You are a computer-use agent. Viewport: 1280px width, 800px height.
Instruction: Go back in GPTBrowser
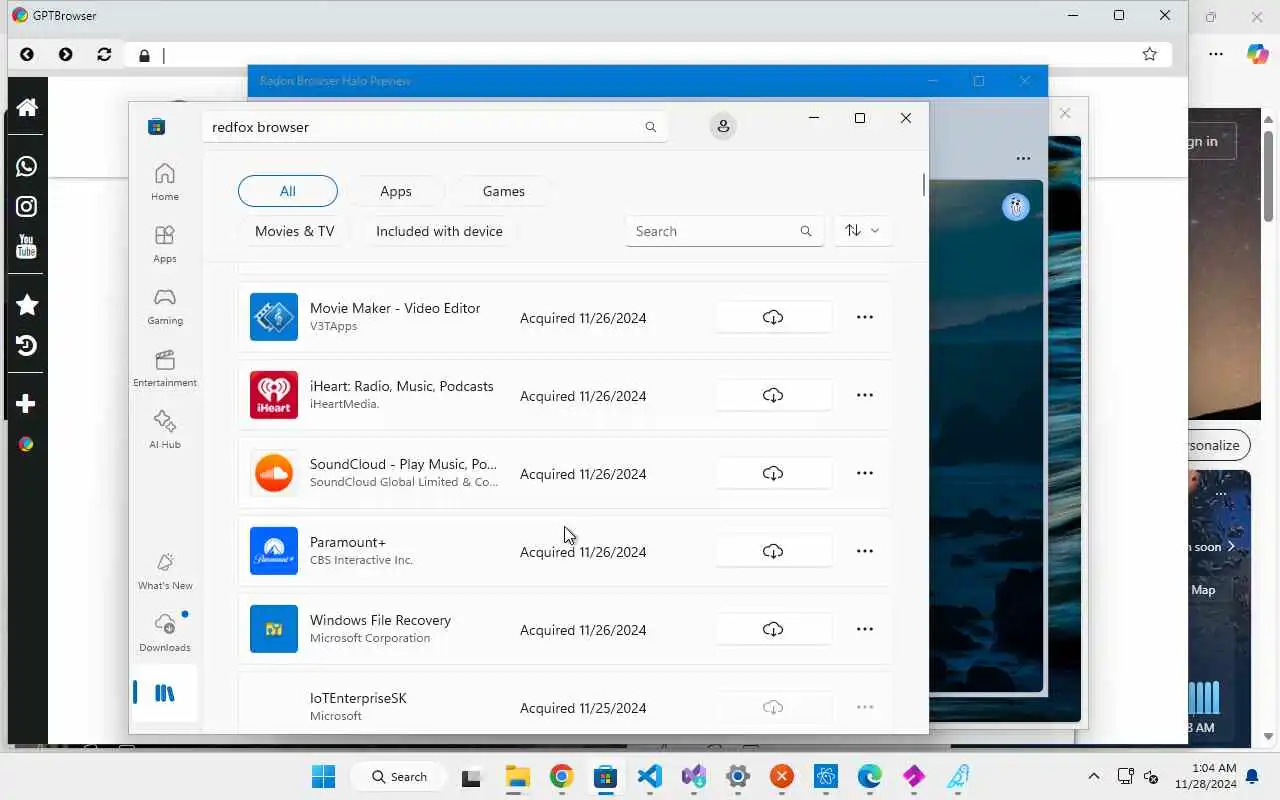click(x=27, y=55)
